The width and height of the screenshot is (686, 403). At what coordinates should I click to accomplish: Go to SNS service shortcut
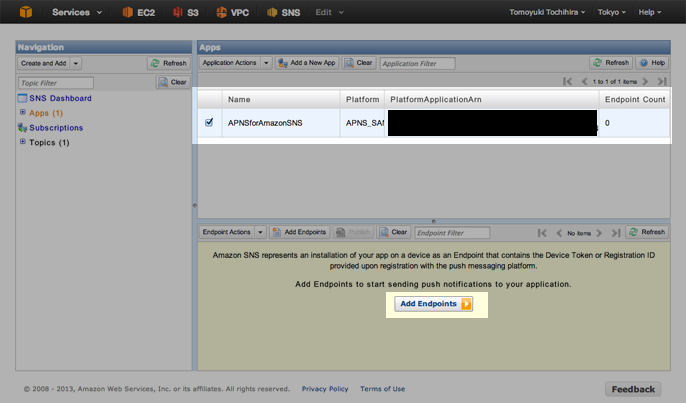(x=283, y=12)
